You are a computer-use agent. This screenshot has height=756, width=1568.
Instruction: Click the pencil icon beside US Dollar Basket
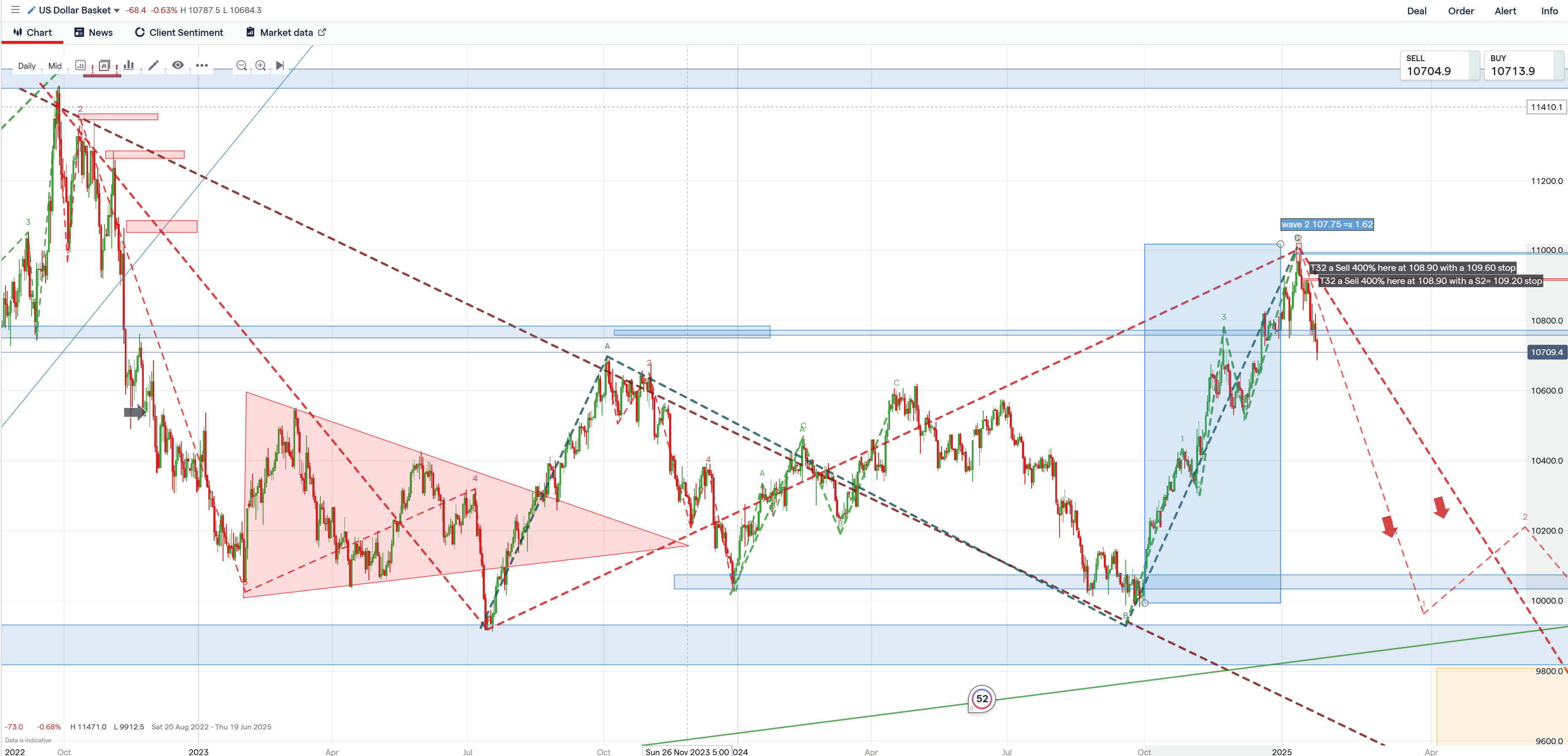tap(31, 10)
